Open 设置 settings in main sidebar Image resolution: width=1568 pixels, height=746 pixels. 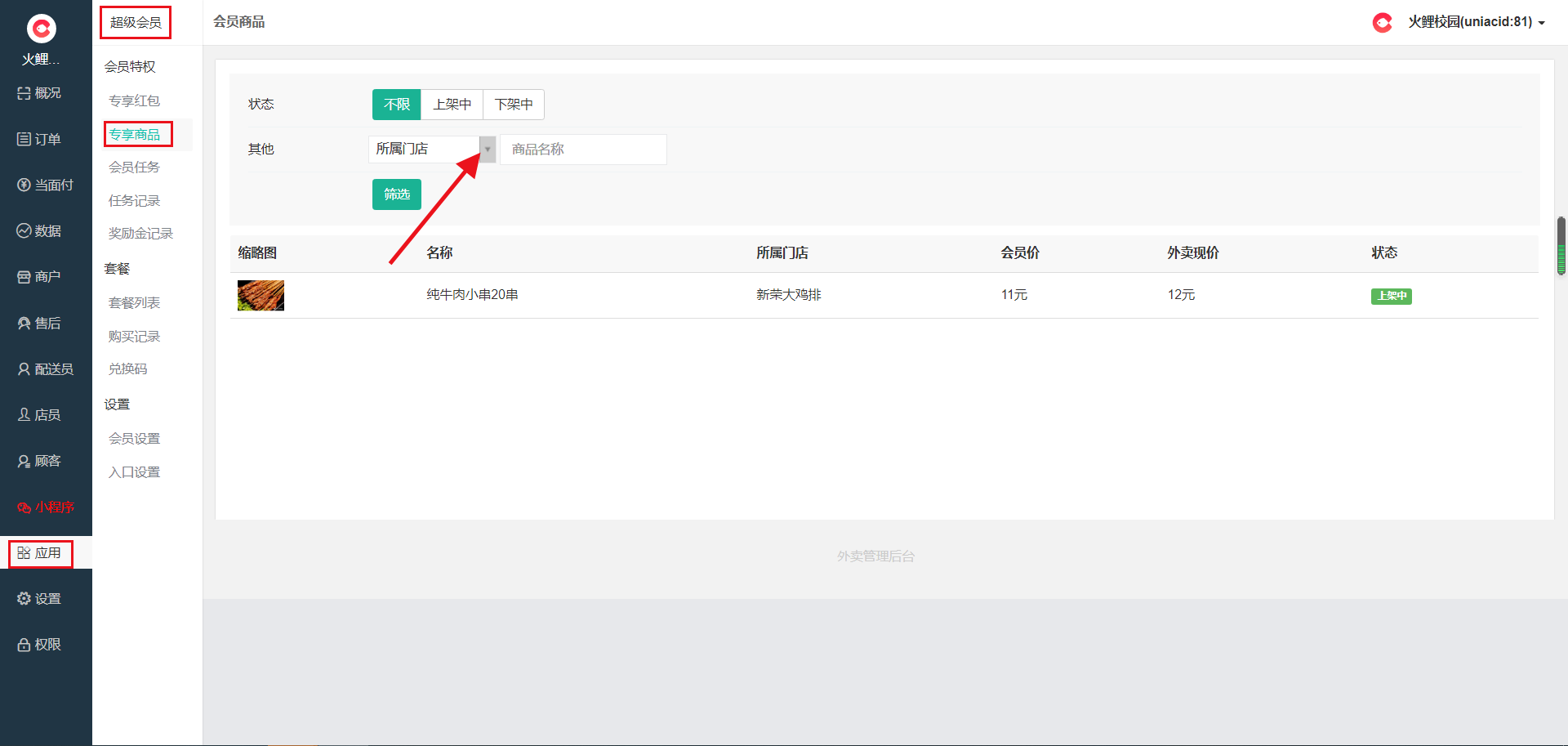(x=39, y=599)
